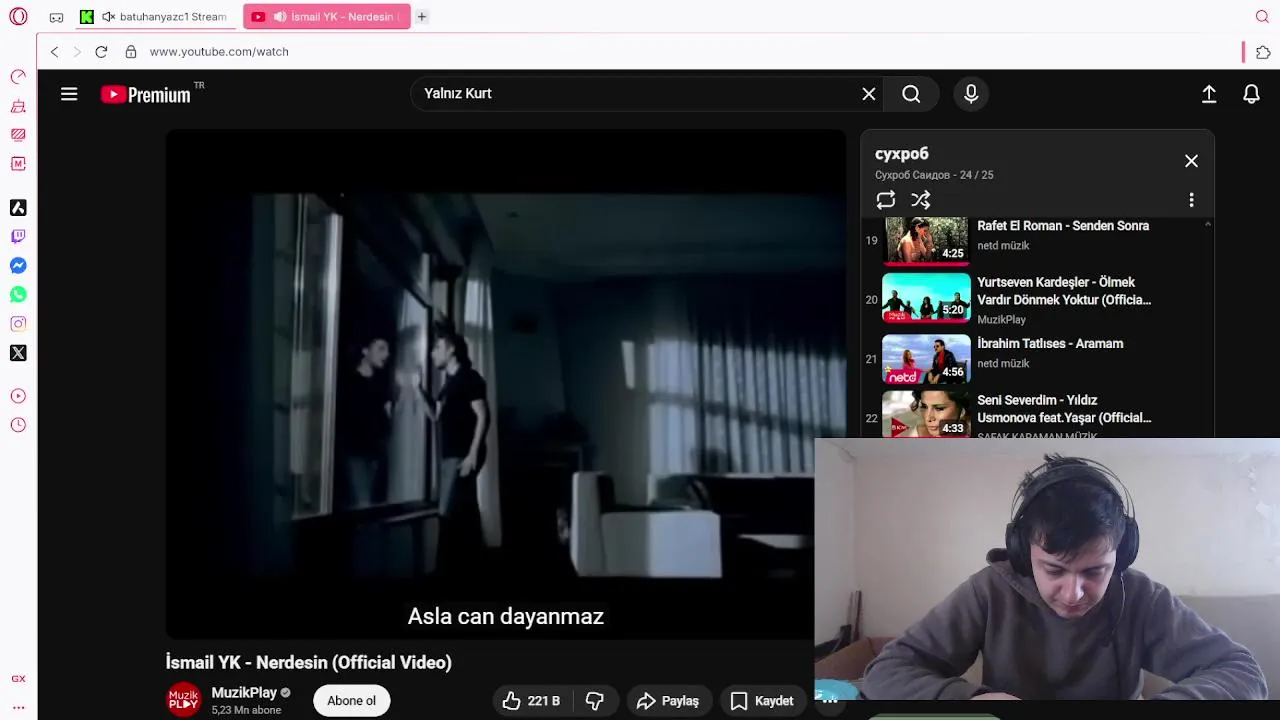Image resolution: width=1280 pixels, height=720 pixels.
Task: Start voice search with microphone
Action: (x=971, y=94)
